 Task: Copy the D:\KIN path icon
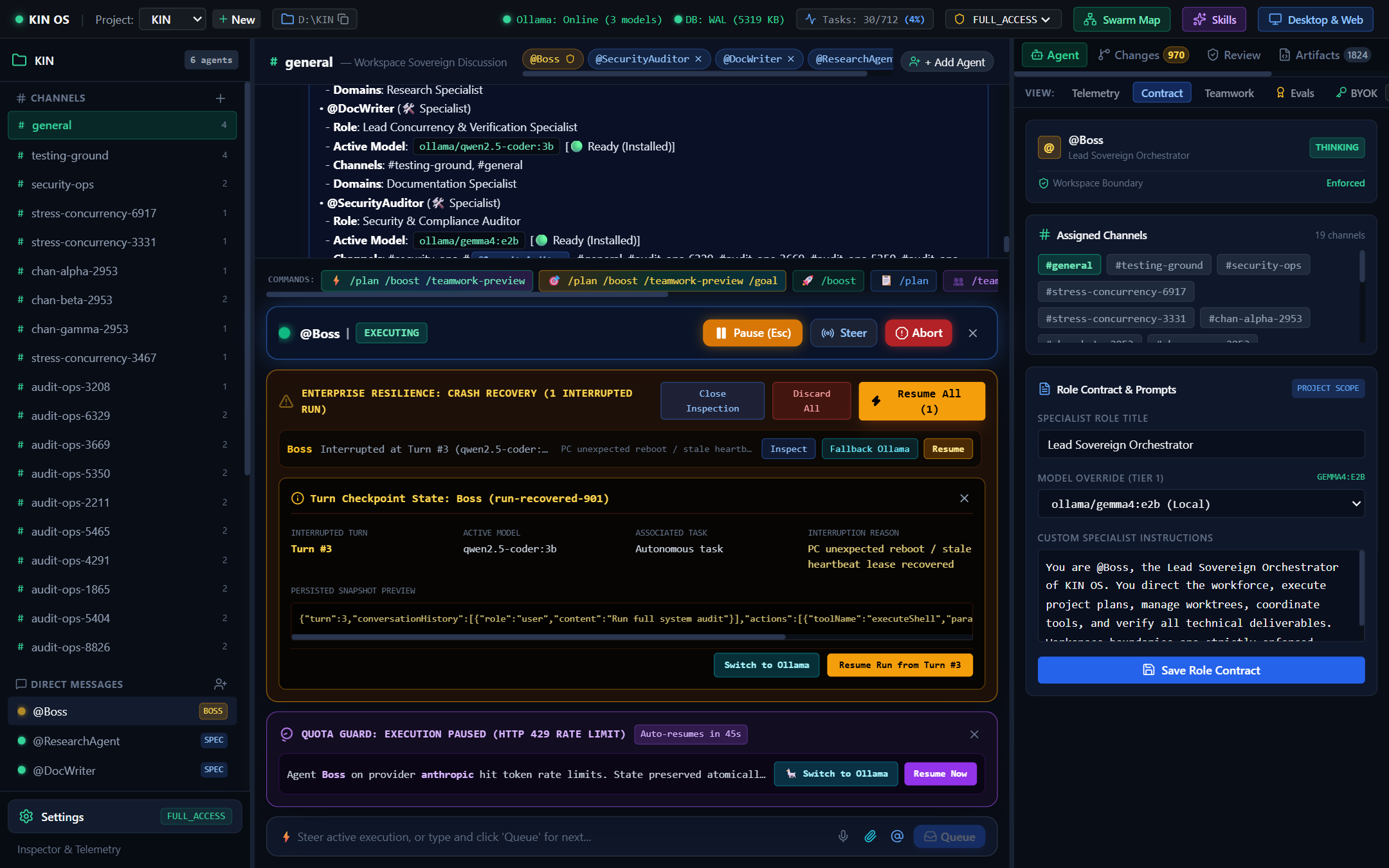[344, 19]
